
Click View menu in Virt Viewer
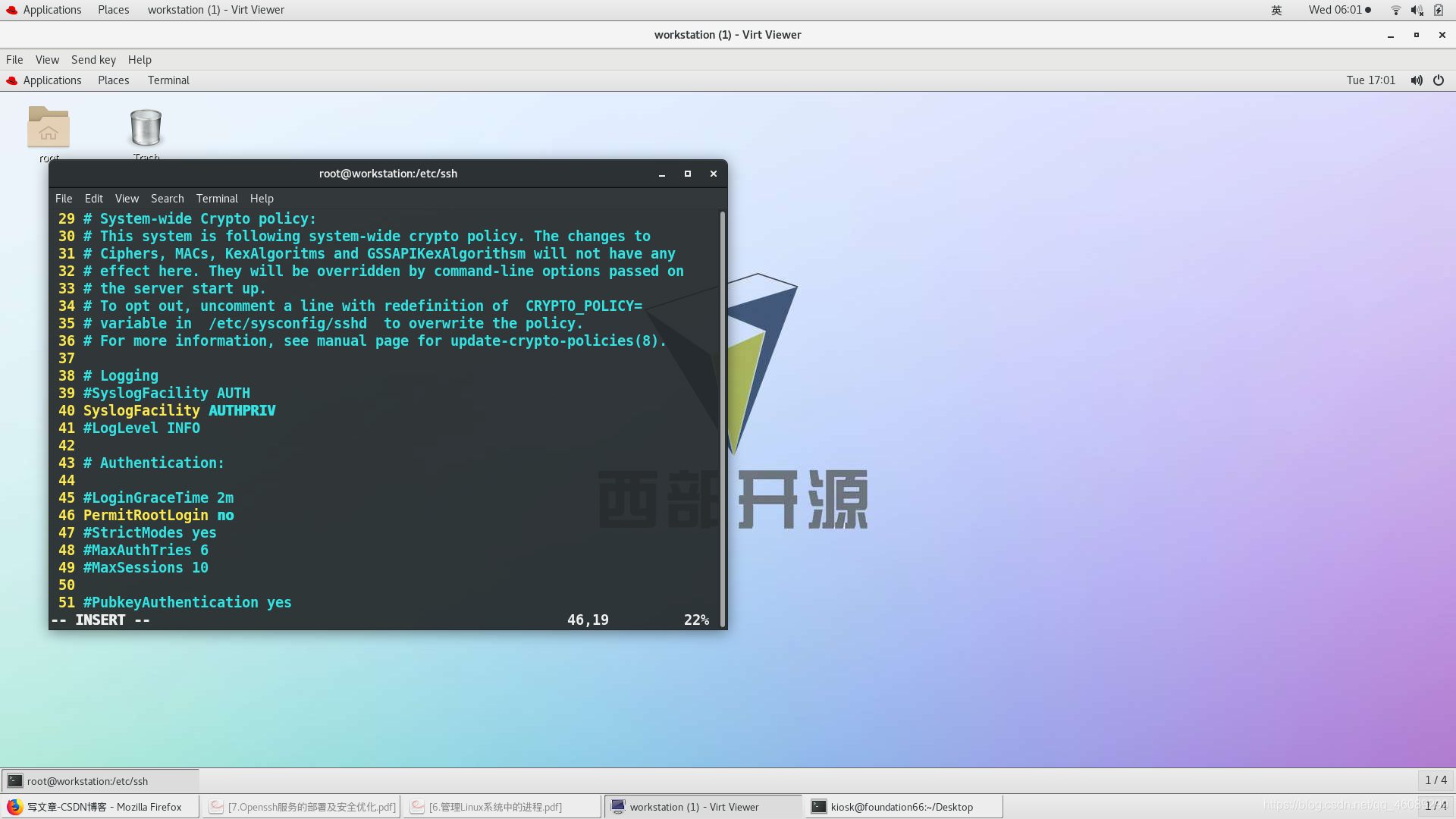point(47,59)
